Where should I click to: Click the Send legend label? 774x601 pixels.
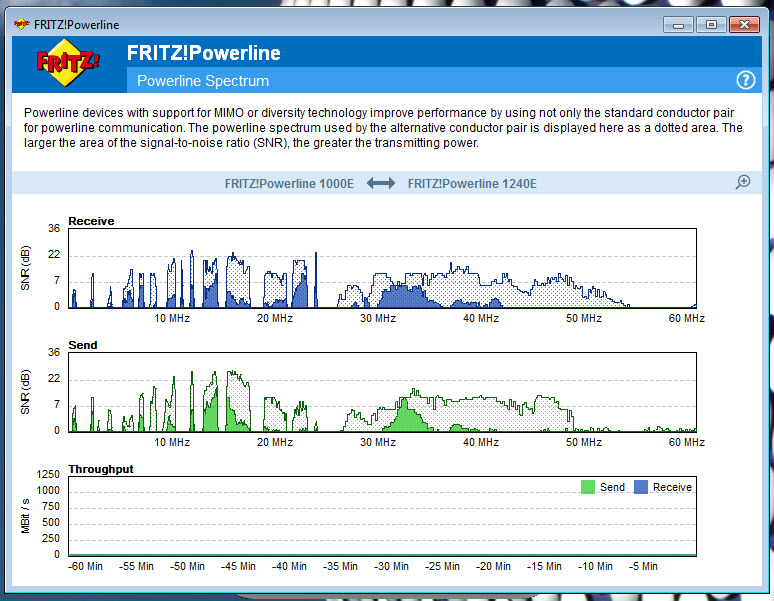(x=612, y=487)
